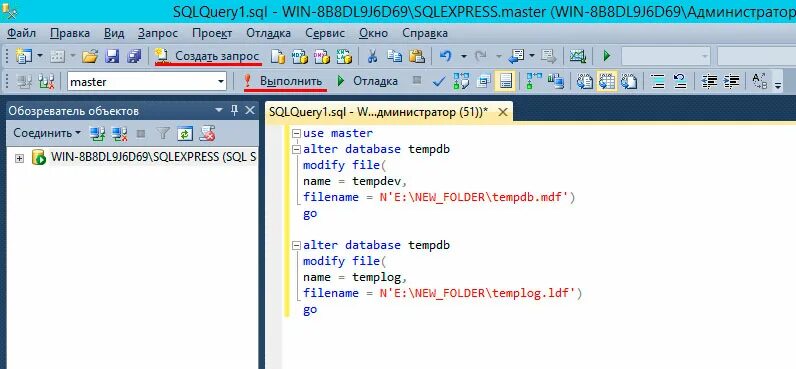The height and width of the screenshot is (369, 796).
Task: Open the Справка menu
Action: click(x=425, y=33)
